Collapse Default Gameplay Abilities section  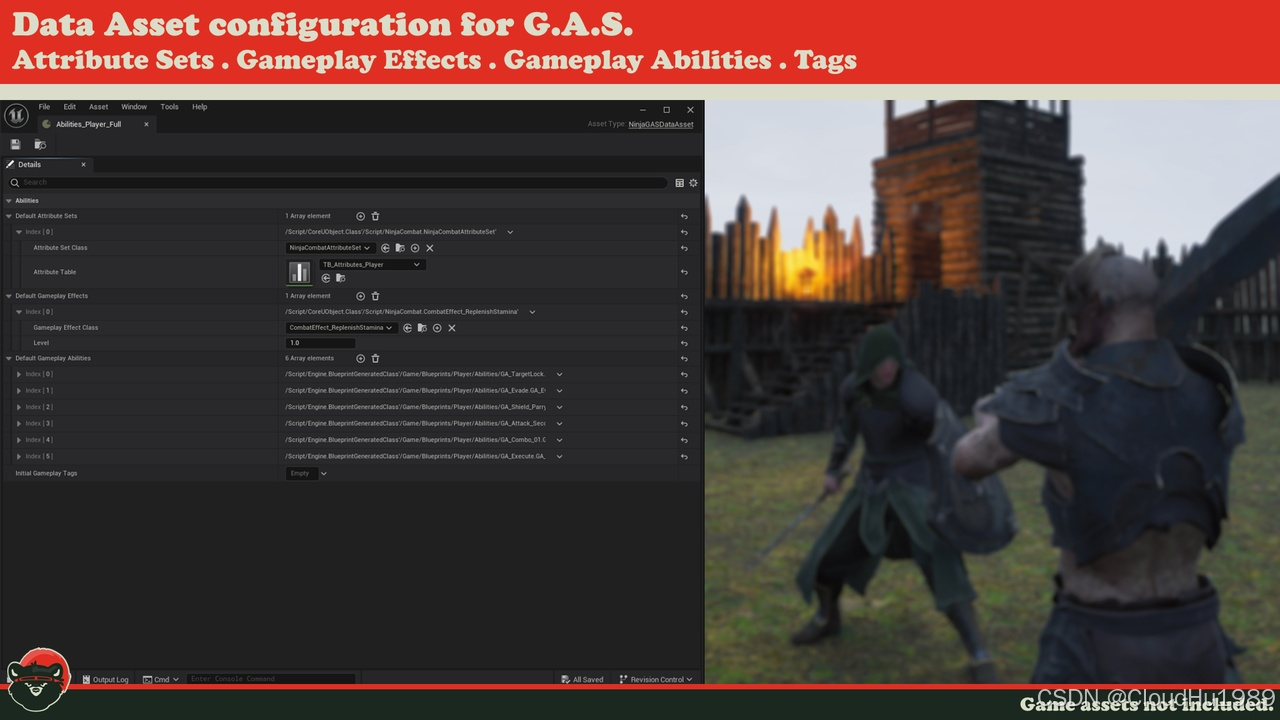tap(9, 358)
